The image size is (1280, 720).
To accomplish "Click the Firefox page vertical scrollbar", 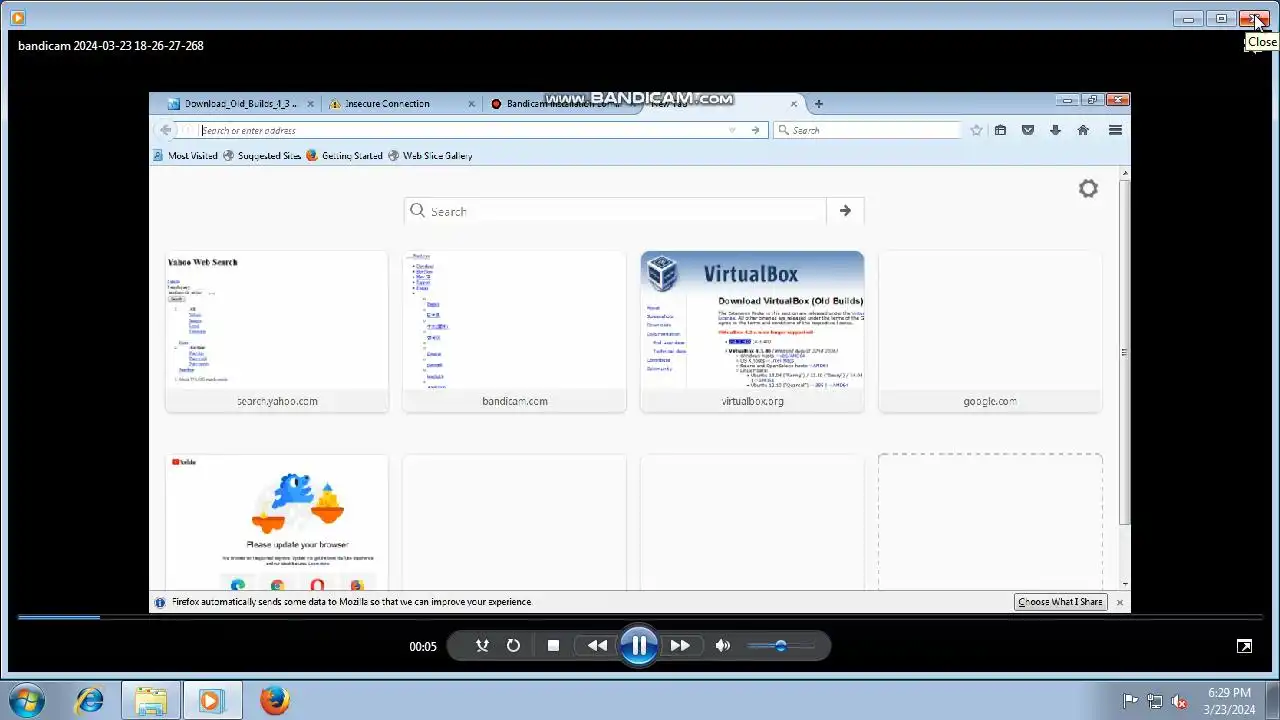I will (1125, 352).
